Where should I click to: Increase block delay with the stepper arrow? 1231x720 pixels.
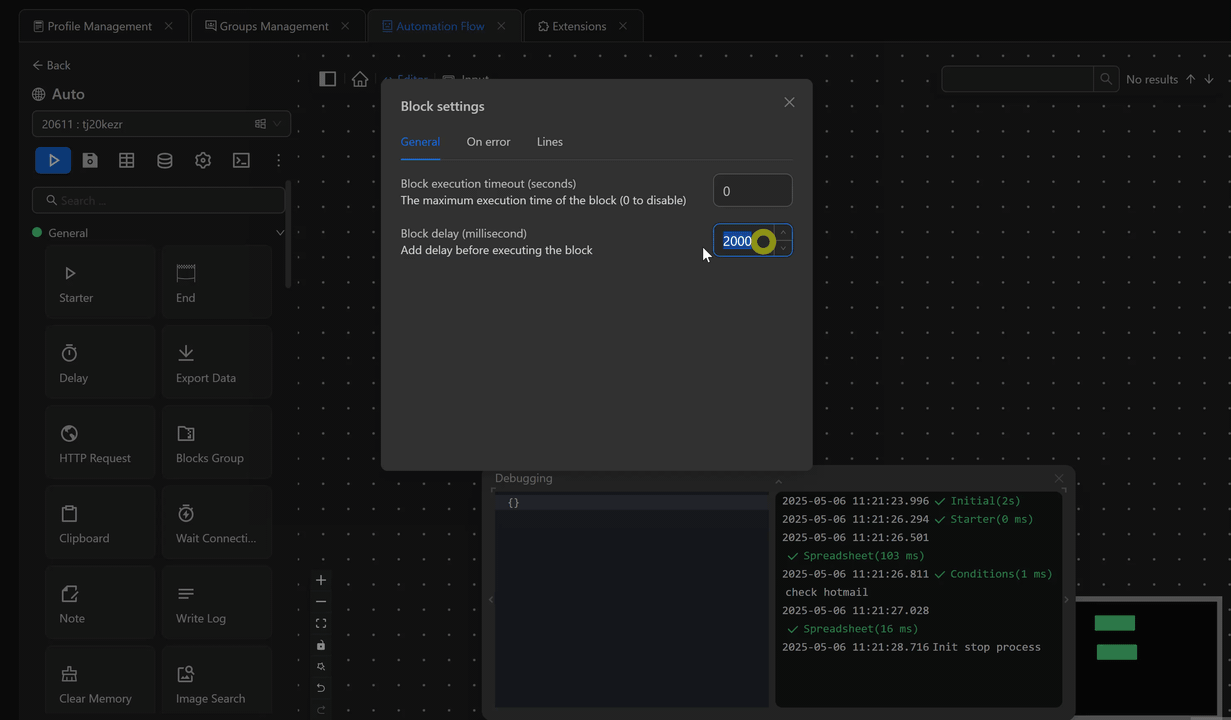[783, 235]
